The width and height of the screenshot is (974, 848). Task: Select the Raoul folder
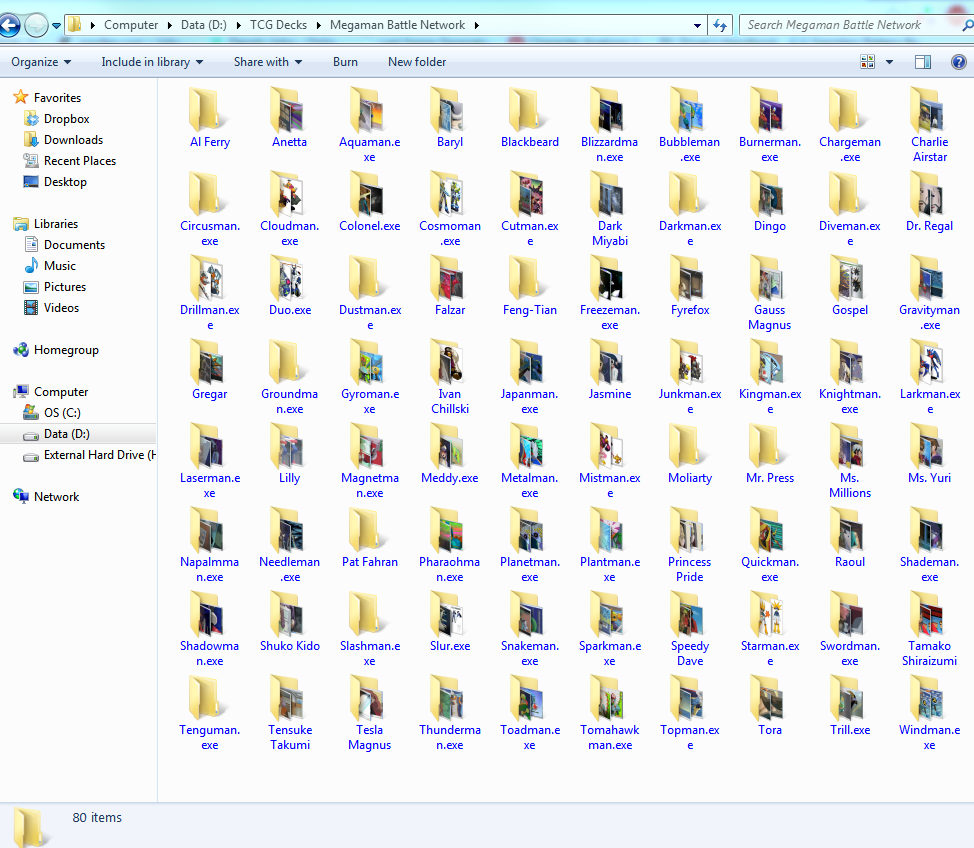pos(850,537)
